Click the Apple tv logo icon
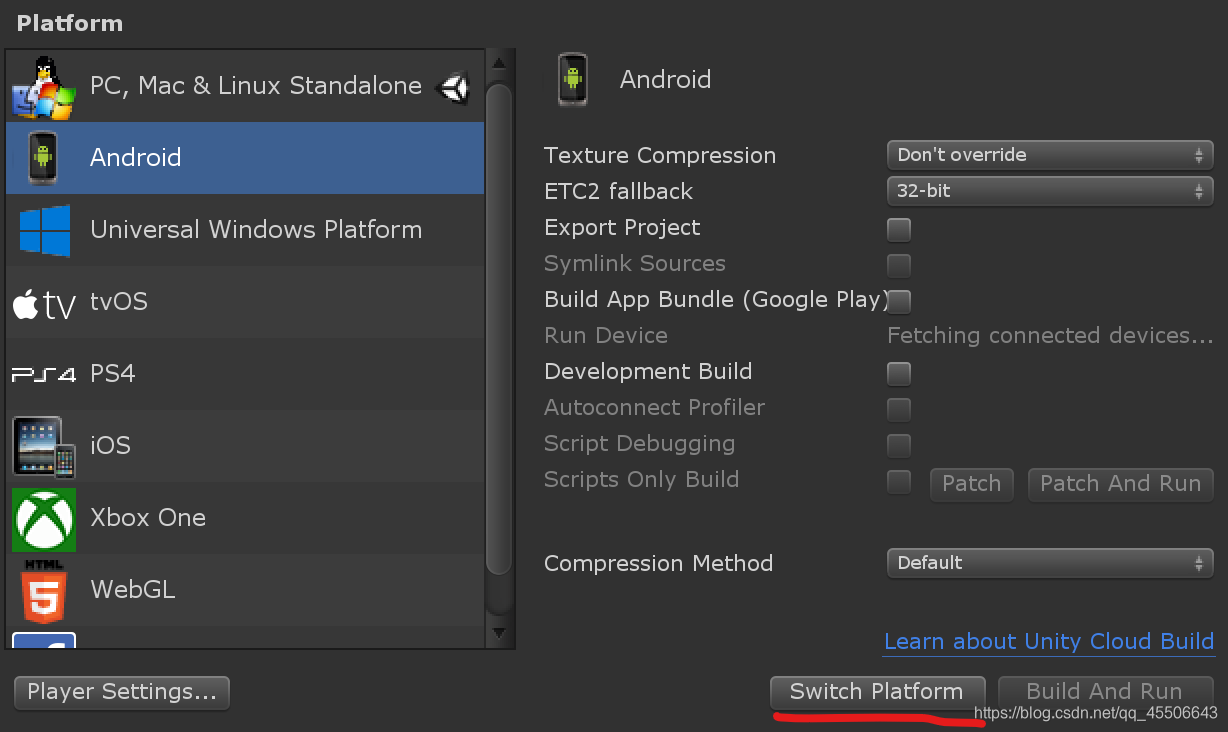 (44, 303)
